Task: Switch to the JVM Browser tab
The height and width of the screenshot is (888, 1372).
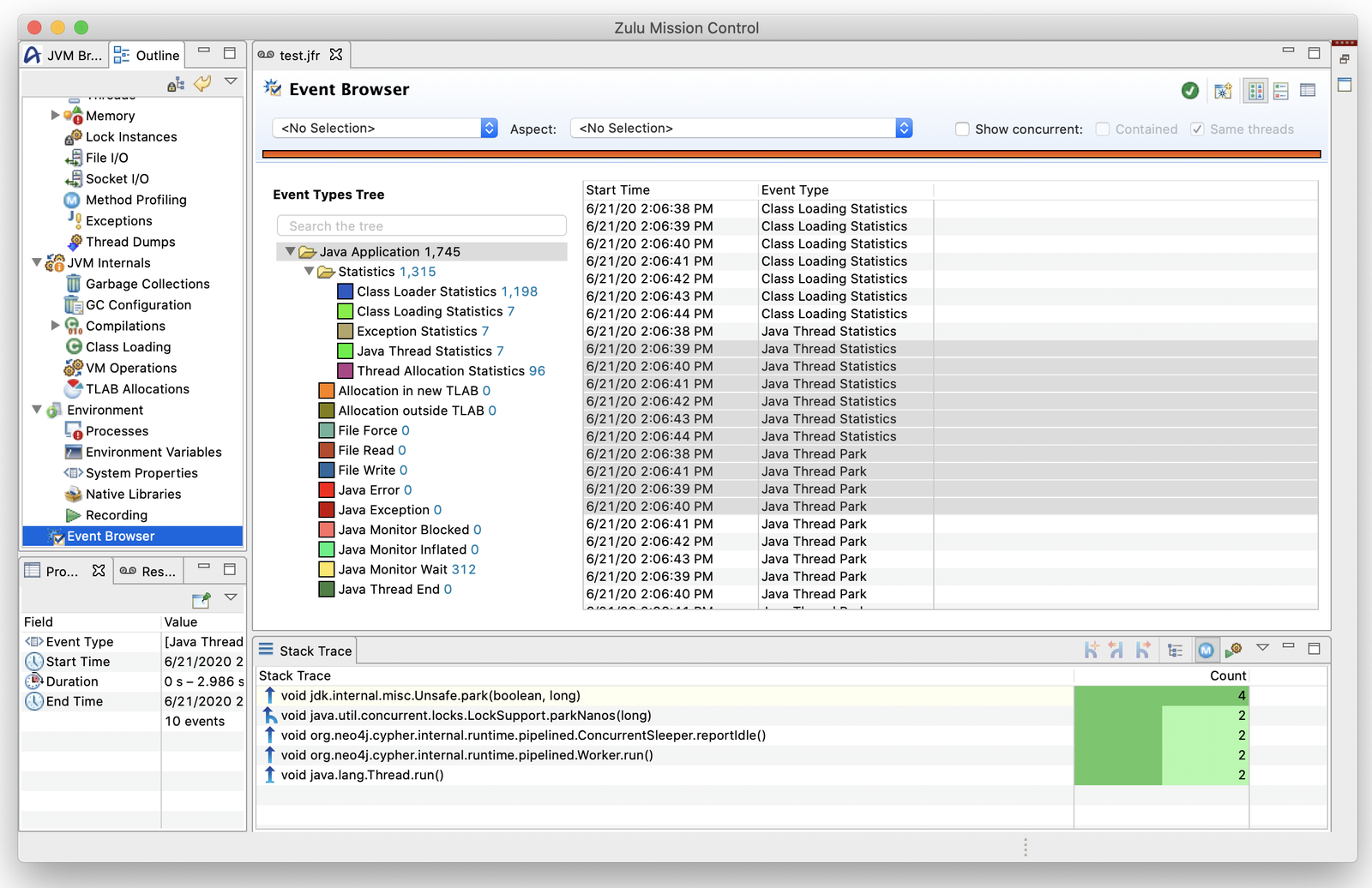Action: click(x=64, y=55)
